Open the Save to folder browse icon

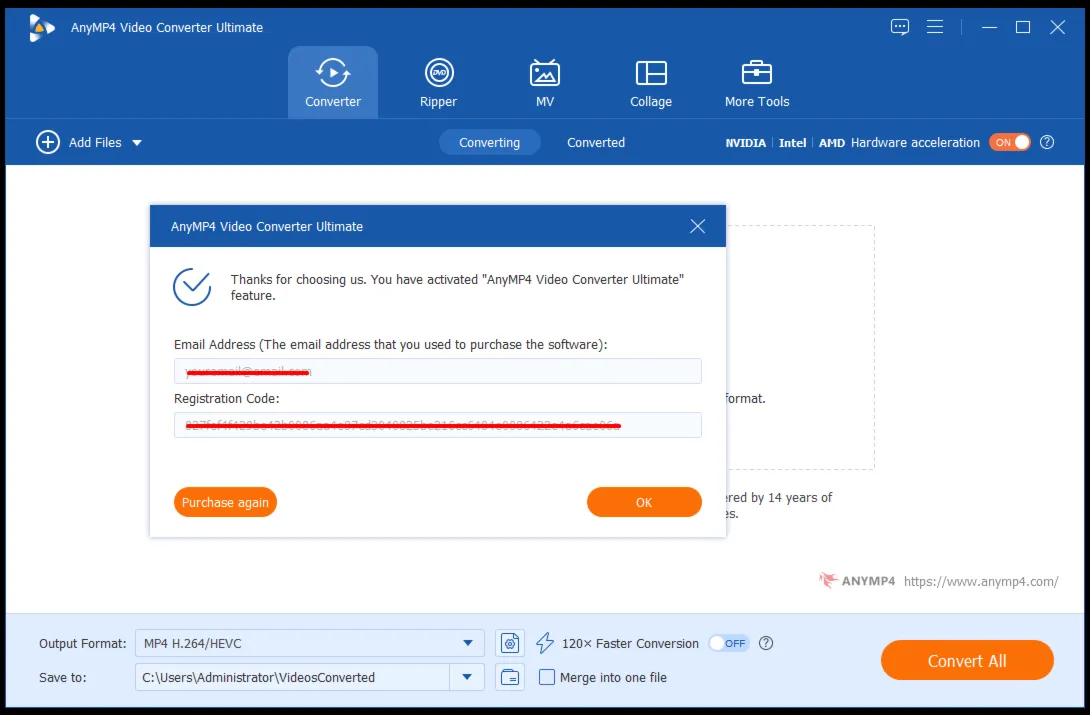510,677
